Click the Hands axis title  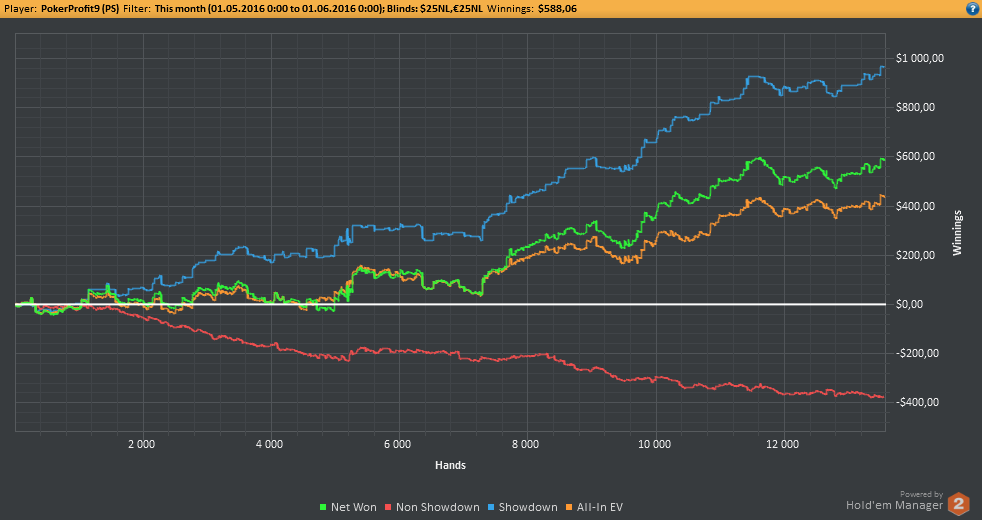[x=450, y=465]
